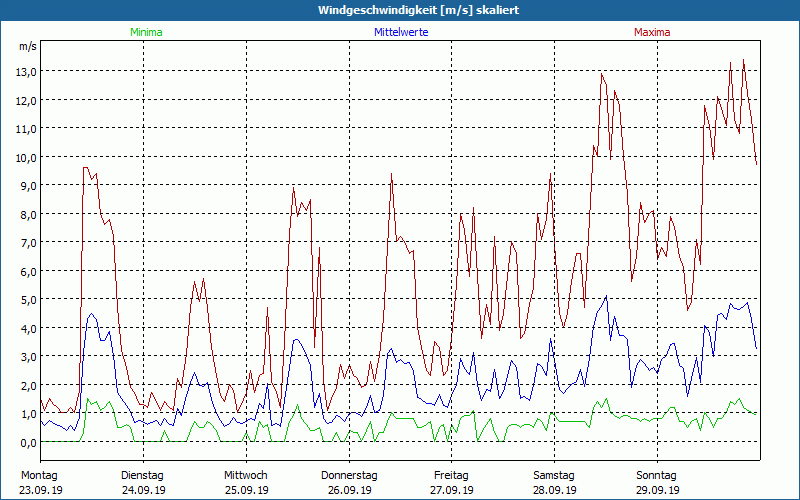Click the date 26.09.19
The width and height of the screenshot is (800, 500).
349,490
